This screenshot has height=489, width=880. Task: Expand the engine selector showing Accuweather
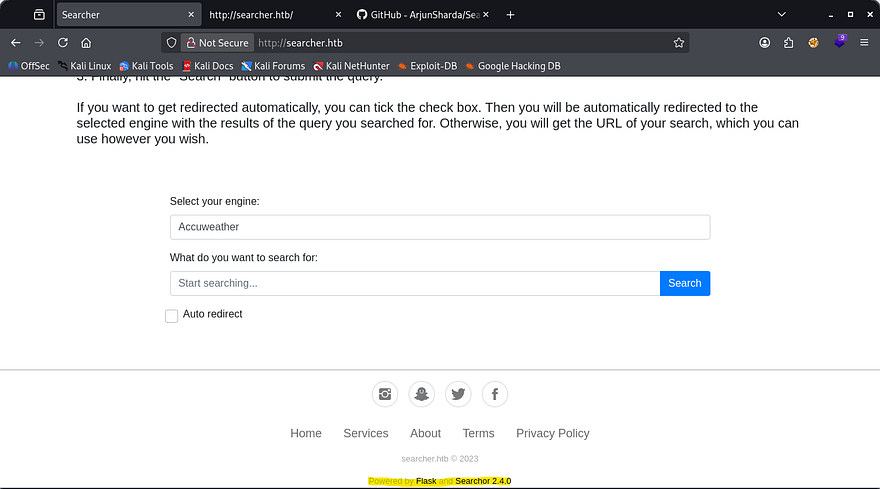[x=439, y=227]
